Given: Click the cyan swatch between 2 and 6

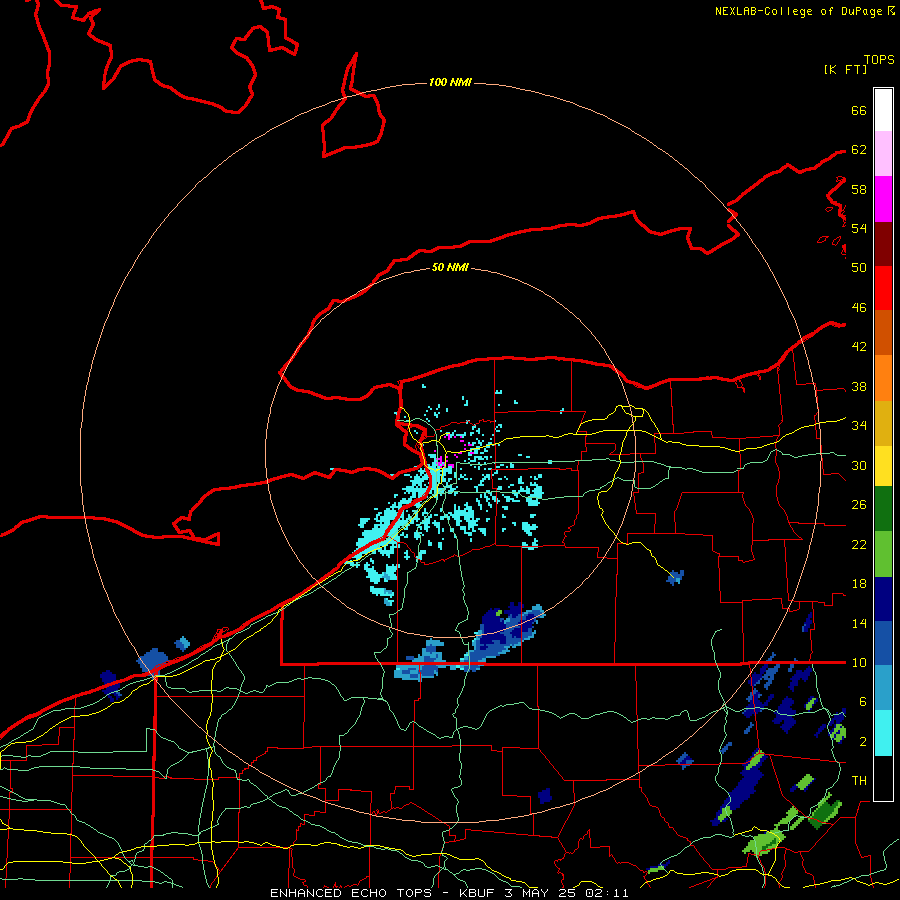Looking at the screenshot, I should click(883, 733).
